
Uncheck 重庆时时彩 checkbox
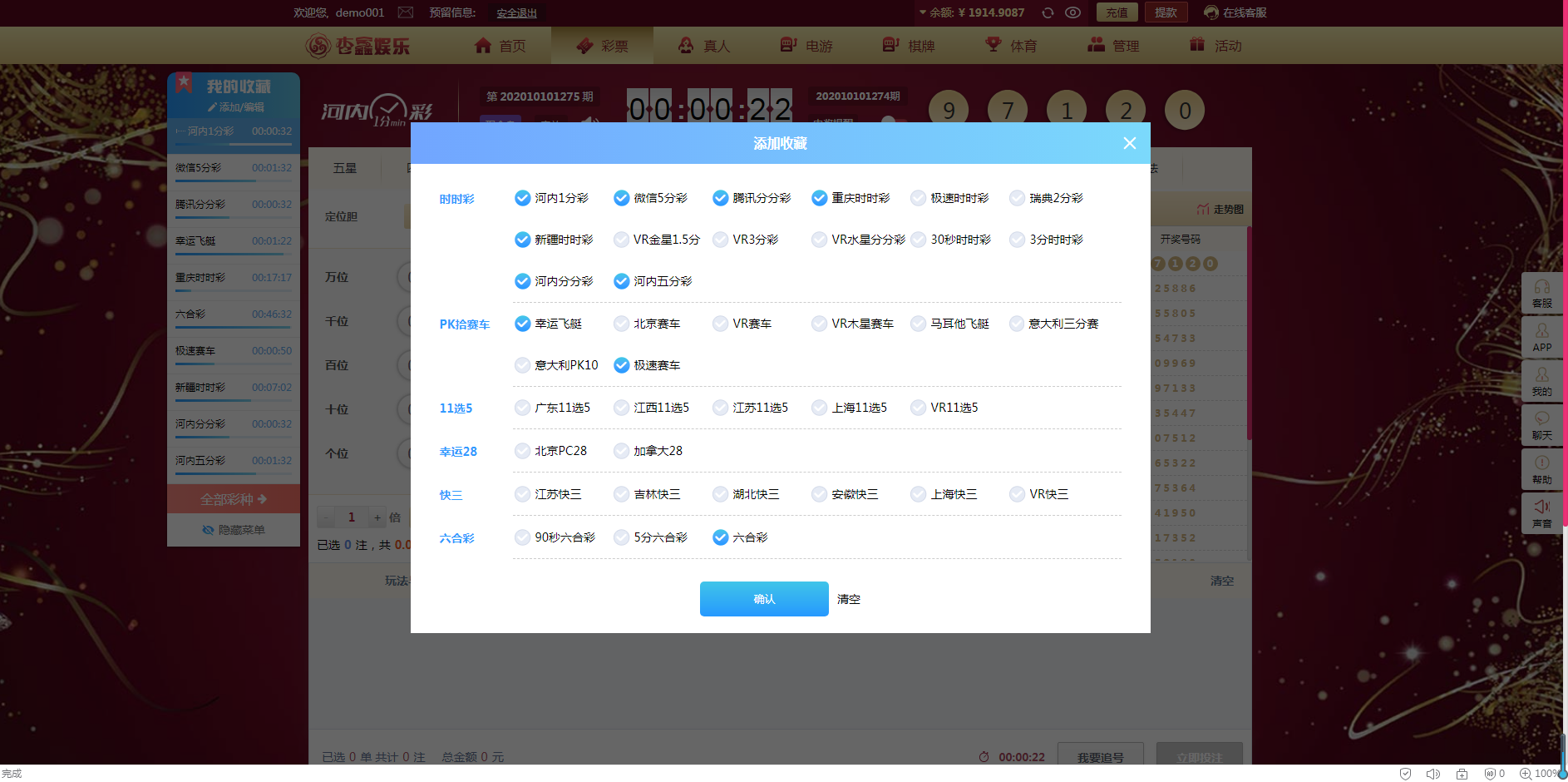819,198
